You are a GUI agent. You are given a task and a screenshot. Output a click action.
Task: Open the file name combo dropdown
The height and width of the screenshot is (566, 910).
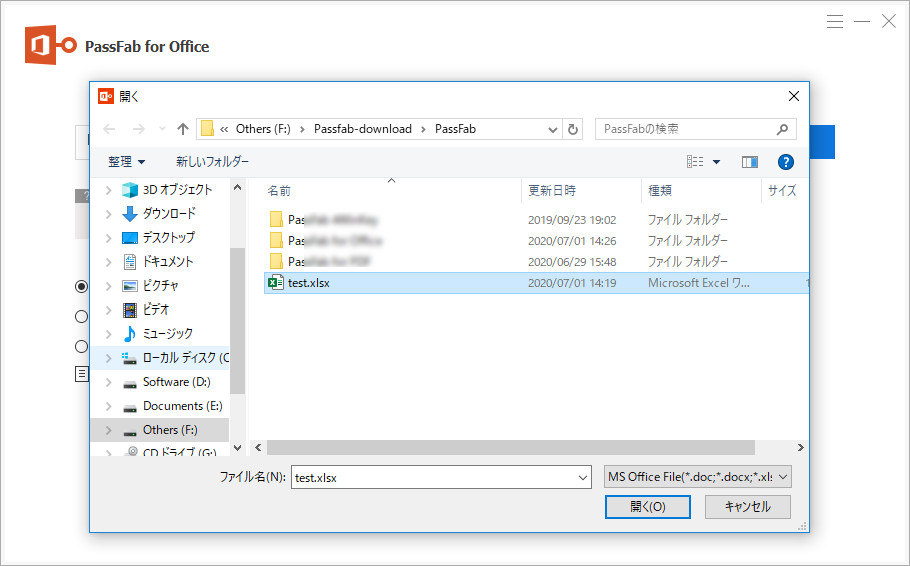tap(583, 478)
